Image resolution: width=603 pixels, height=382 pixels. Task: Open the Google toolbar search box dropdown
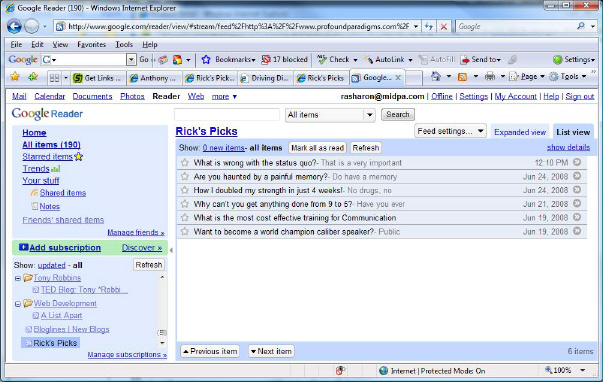131,60
